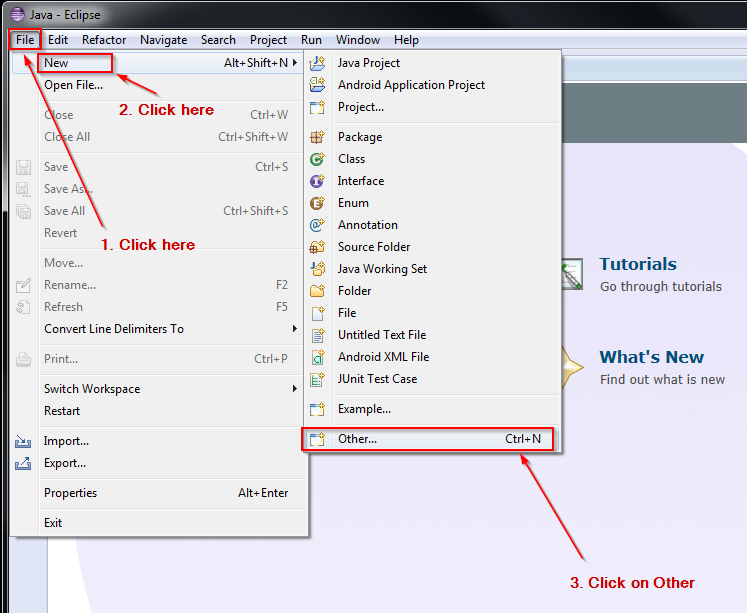The width and height of the screenshot is (747, 613).
Task: Choose Interface in the New submenu
Action: (433, 181)
